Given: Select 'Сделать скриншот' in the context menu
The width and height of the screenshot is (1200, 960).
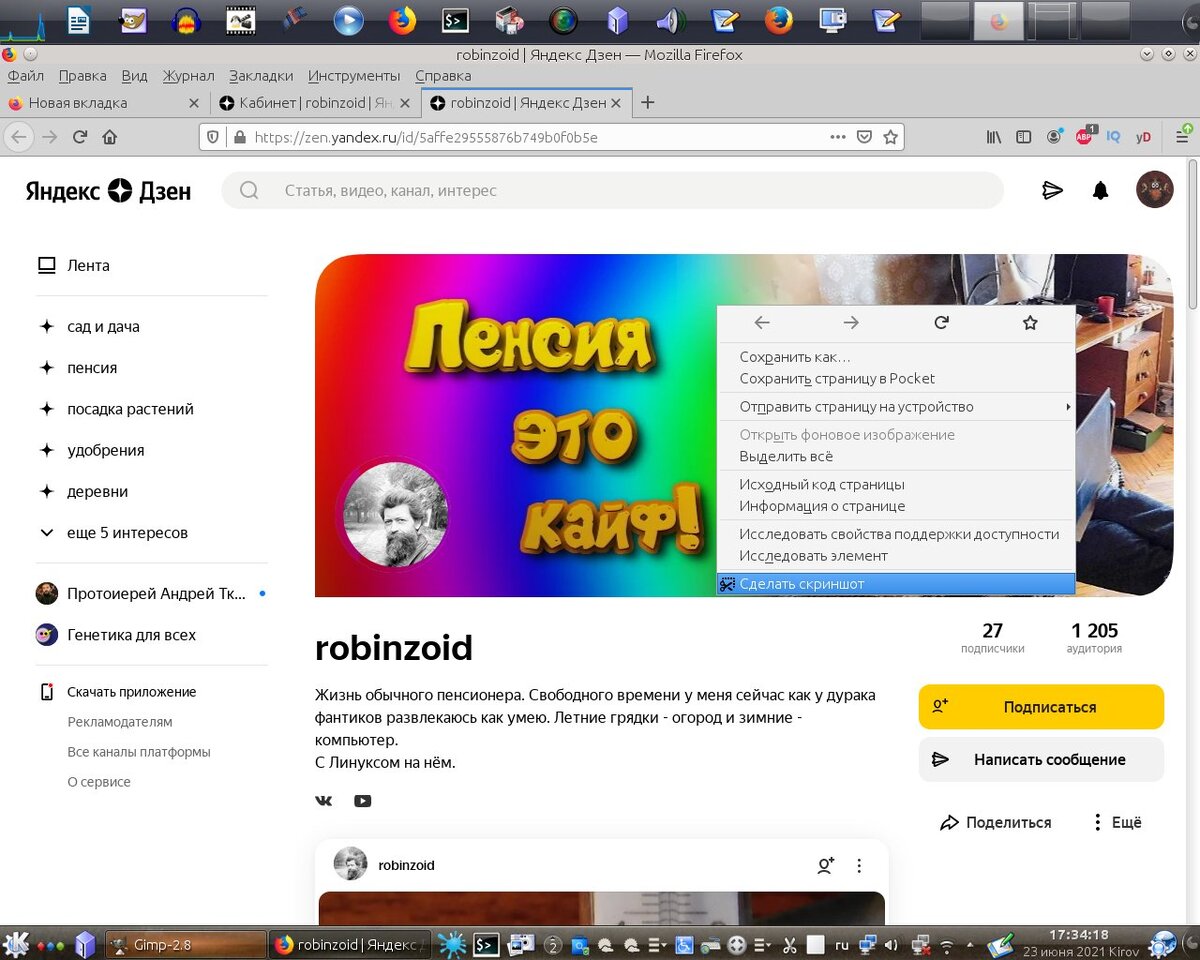Looking at the screenshot, I should tap(896, 584).
